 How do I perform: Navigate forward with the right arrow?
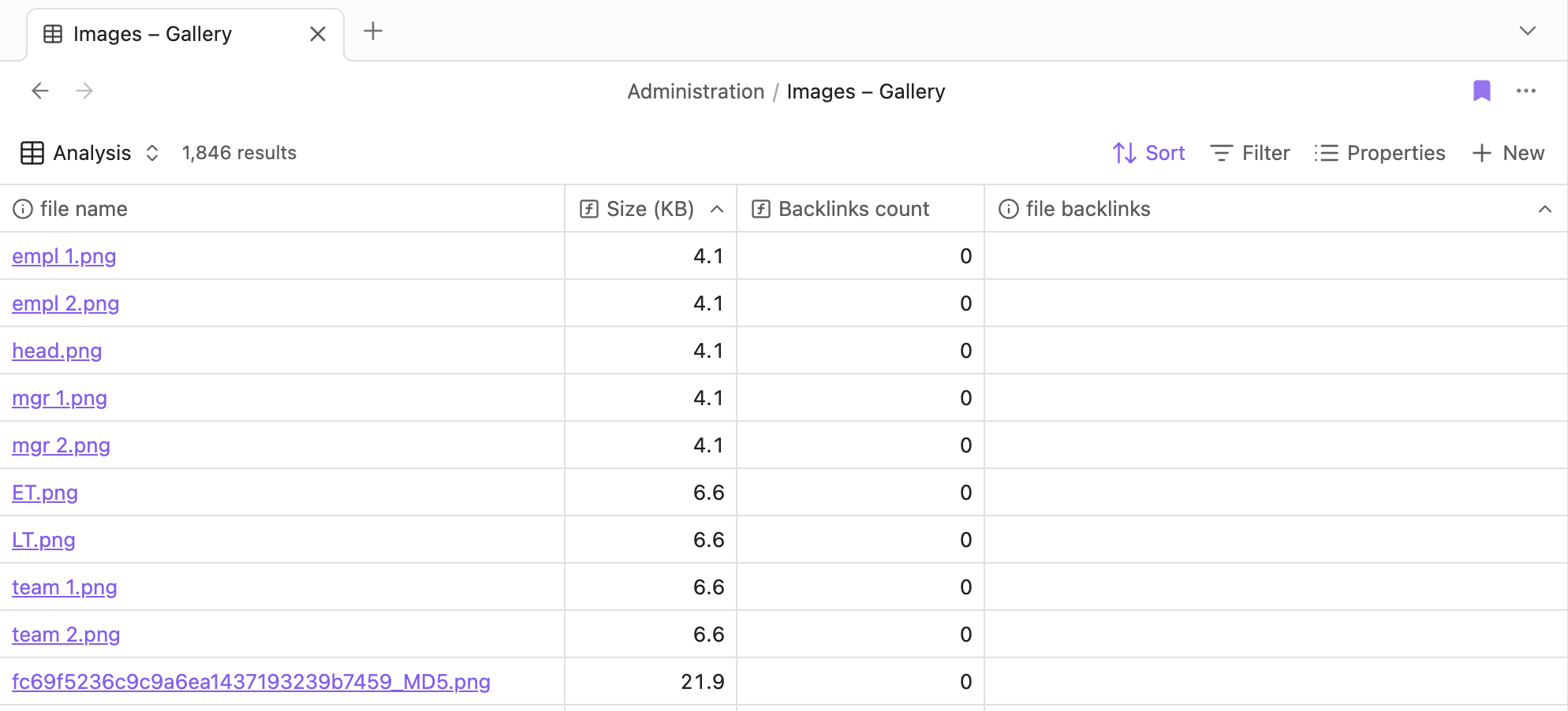84,91
